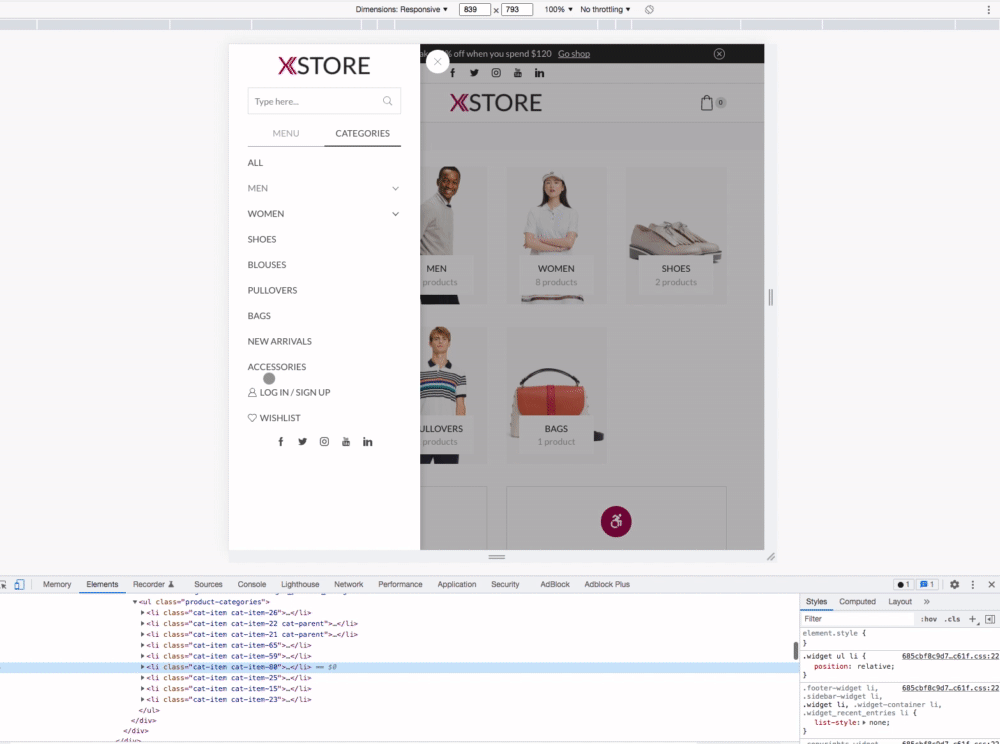This screenshot has width=1000, height=744.
Task: Expand the cat-item-22 cat-parent li node
Action: coord(142,624)
